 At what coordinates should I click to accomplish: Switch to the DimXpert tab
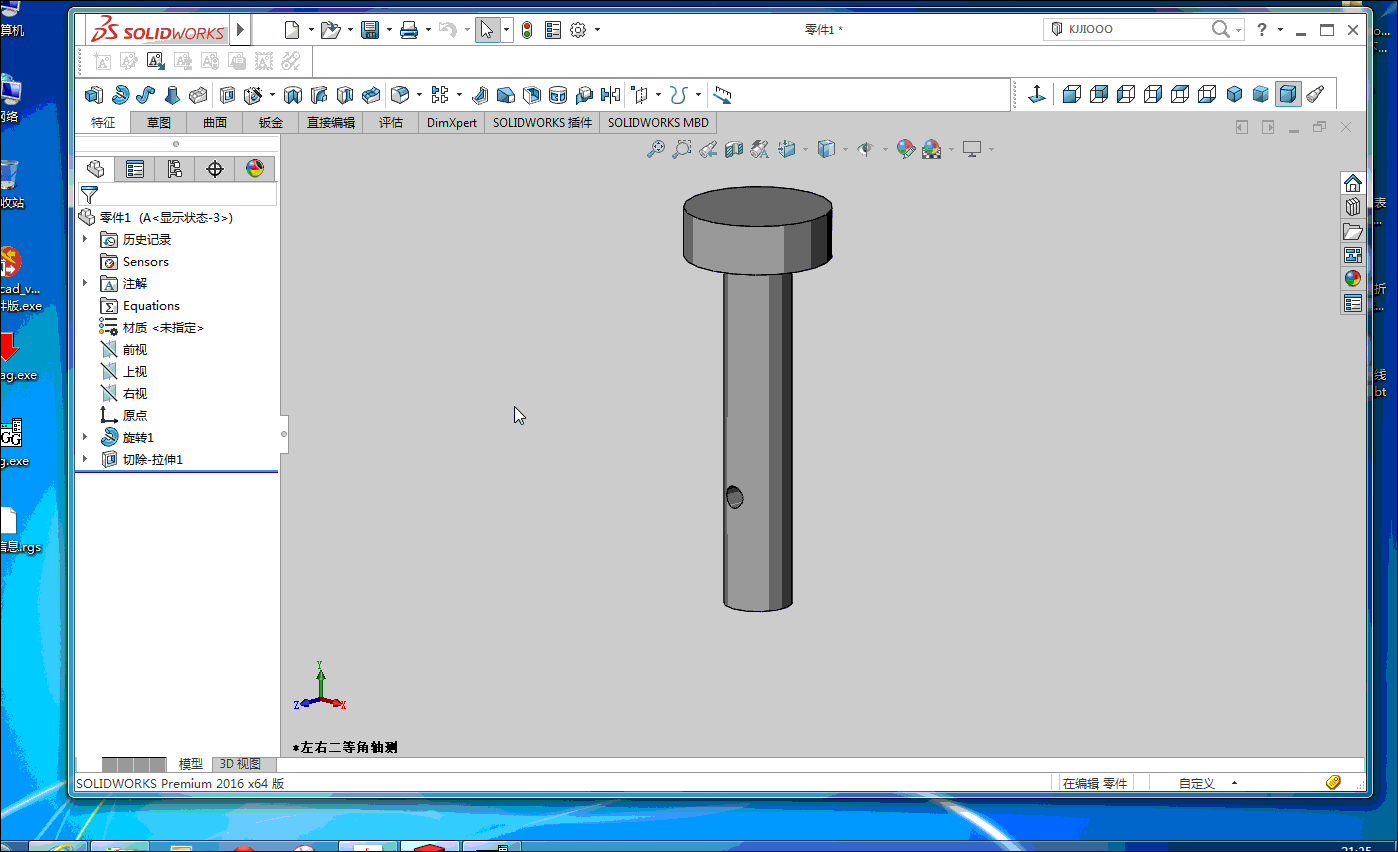pos(452,123)
